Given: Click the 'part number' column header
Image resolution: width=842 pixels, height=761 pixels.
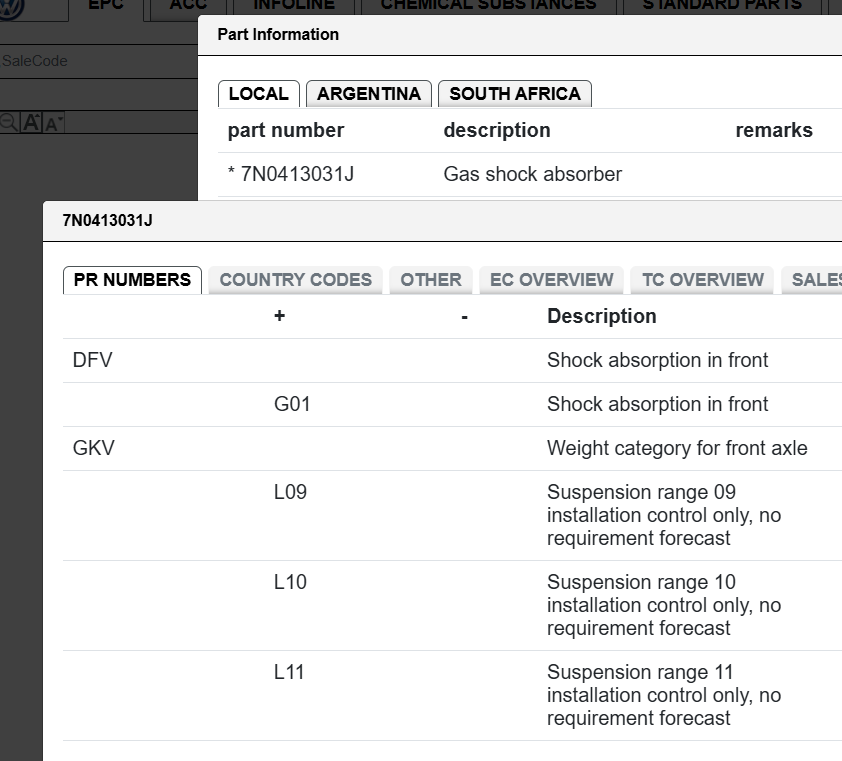Looking at the screenshot, I should [x=286, y=131].
